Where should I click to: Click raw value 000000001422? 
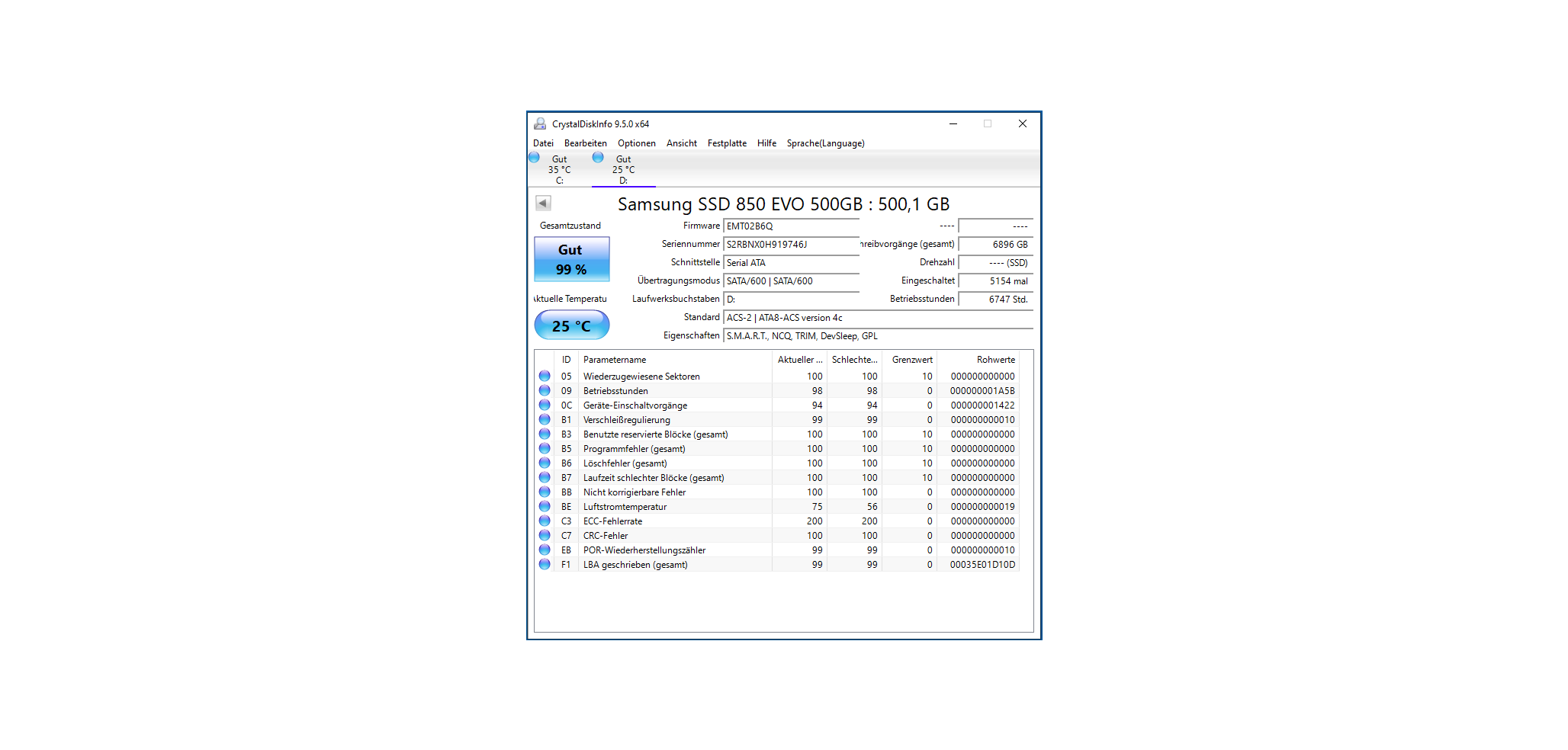pyautogui.click(x=982, y=405)
